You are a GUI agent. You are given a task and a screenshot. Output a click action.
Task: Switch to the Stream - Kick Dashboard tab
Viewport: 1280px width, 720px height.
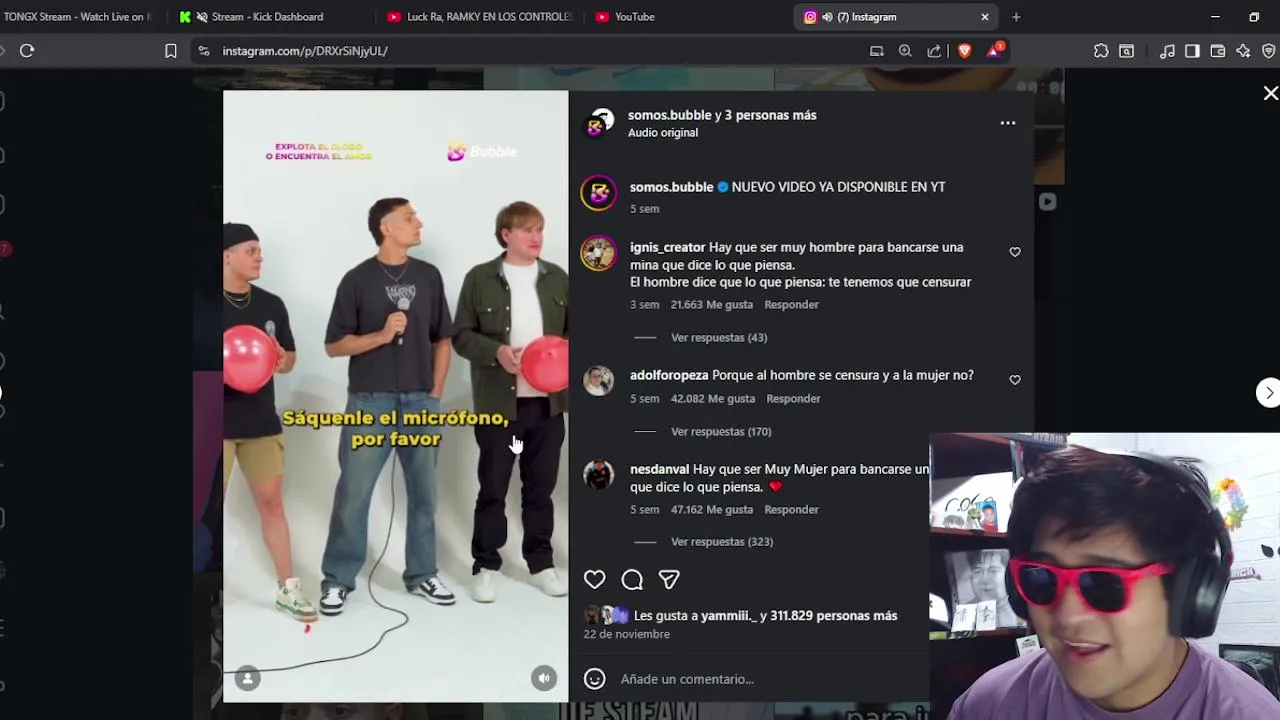pos(267,17)
